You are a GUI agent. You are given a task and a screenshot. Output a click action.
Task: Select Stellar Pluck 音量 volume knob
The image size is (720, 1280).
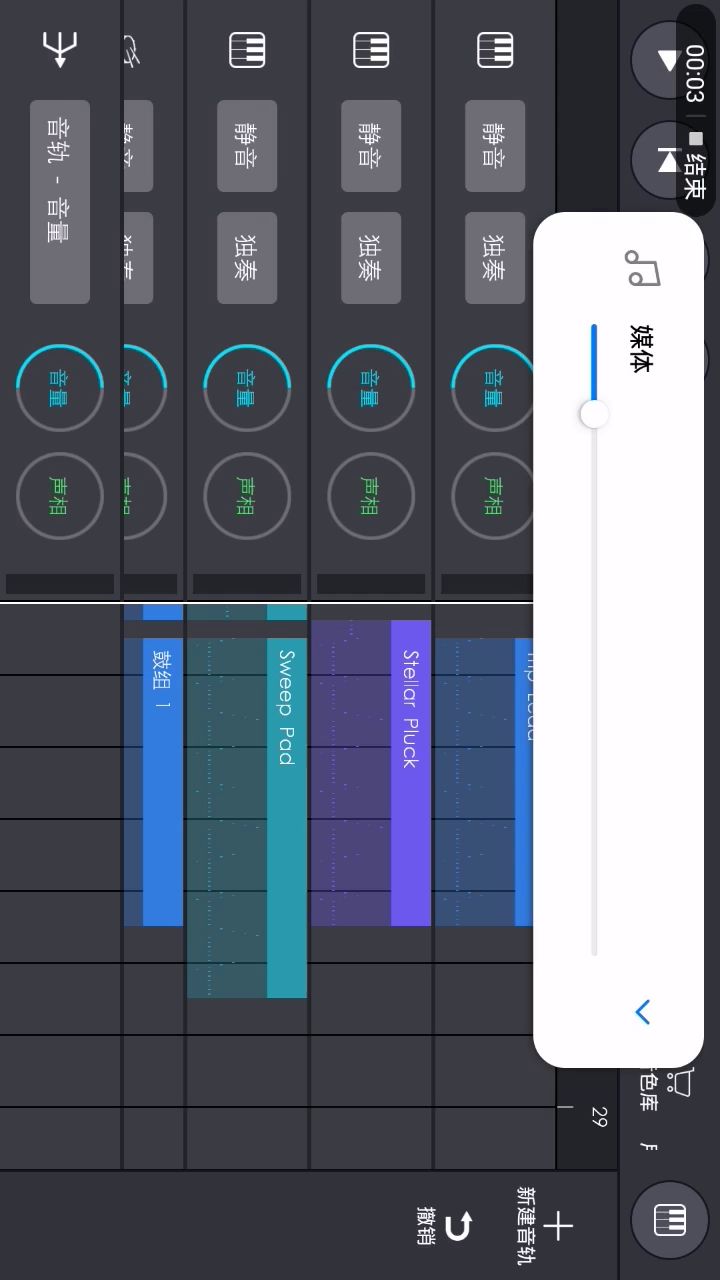[x=371, y=388]
